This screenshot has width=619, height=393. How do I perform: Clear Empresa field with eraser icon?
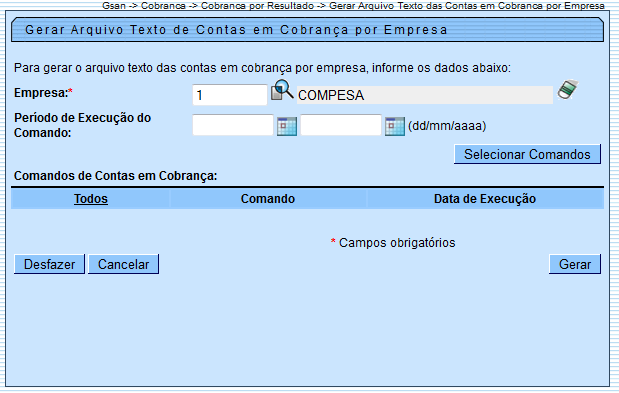point(567,90)
